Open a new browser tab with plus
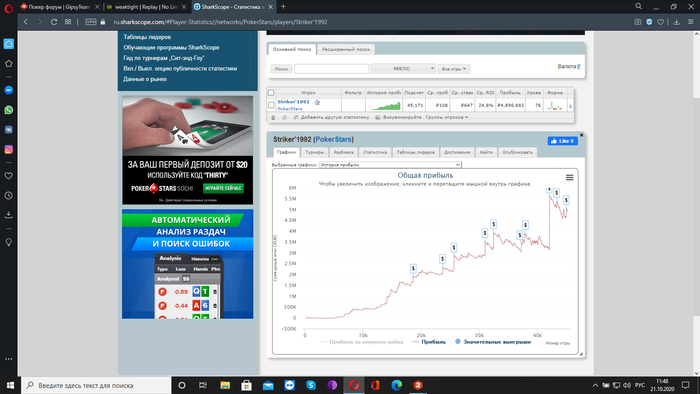 point(283,7)
